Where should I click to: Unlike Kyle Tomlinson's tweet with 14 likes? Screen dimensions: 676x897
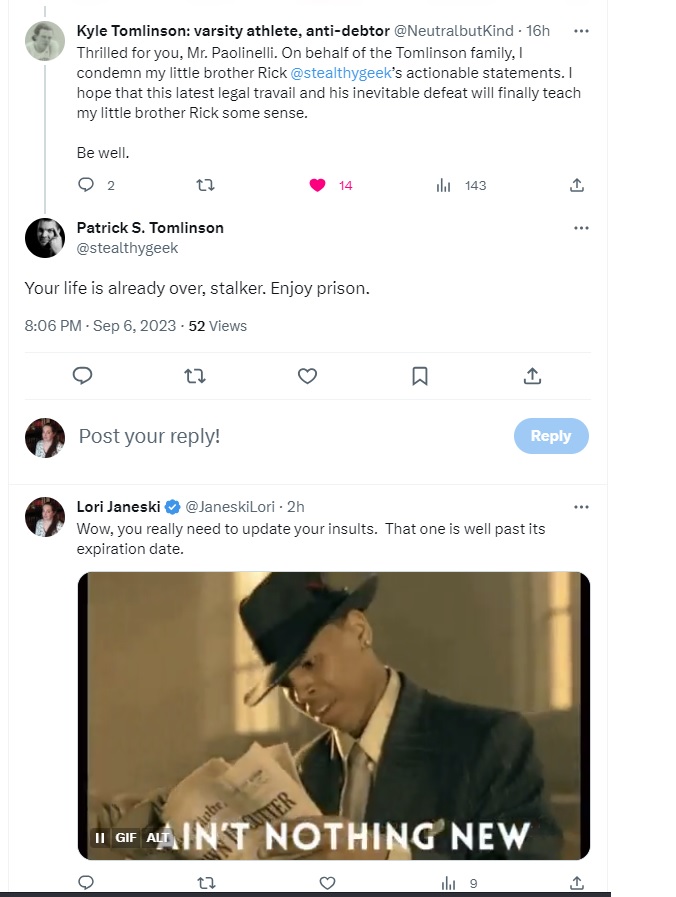tap(318, 185)
